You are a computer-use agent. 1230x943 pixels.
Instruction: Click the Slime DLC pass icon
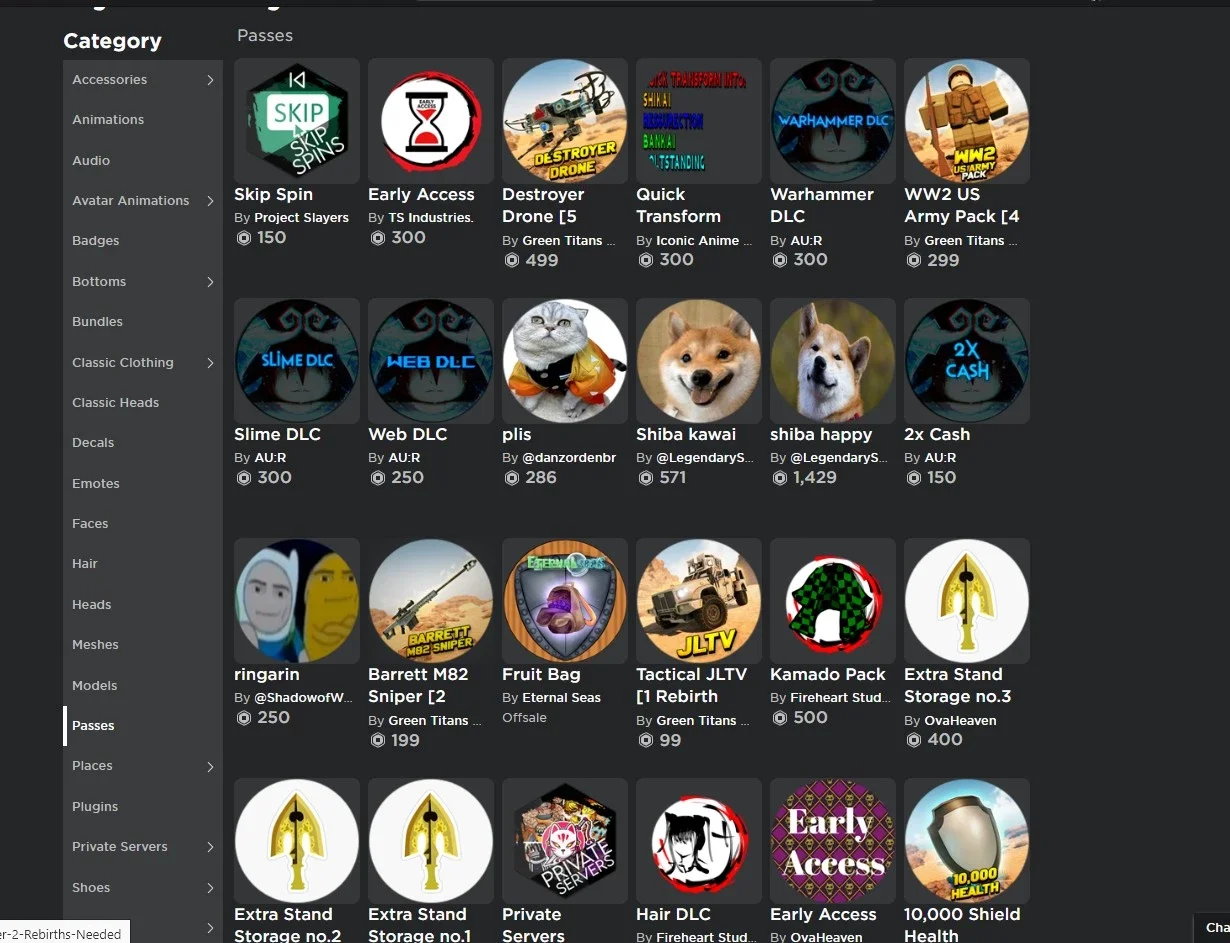point(297,361)
